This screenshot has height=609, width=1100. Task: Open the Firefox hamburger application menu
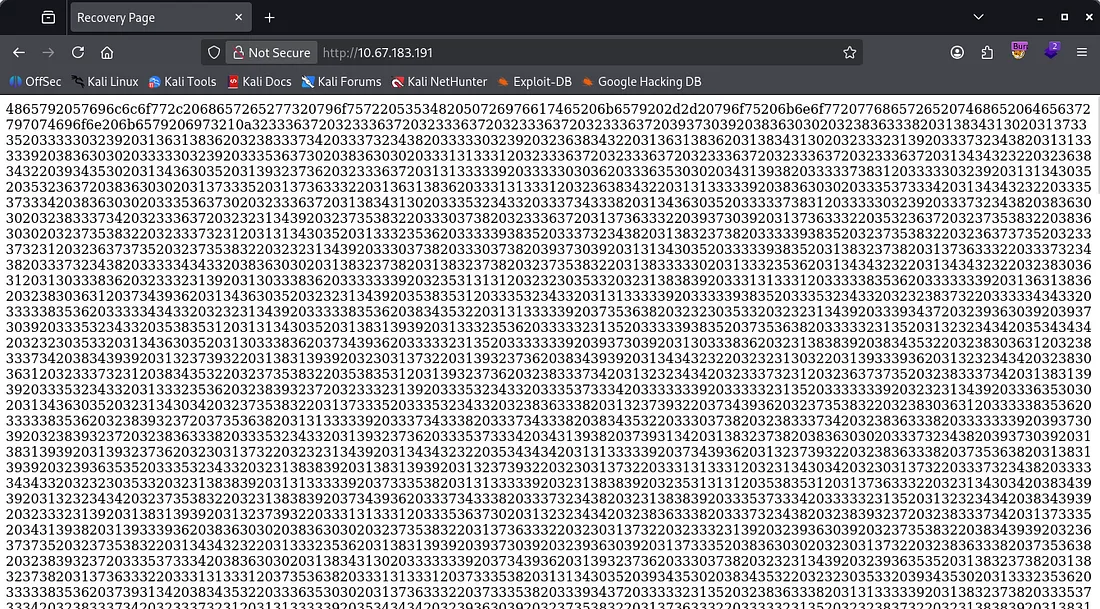point(1081,53)
